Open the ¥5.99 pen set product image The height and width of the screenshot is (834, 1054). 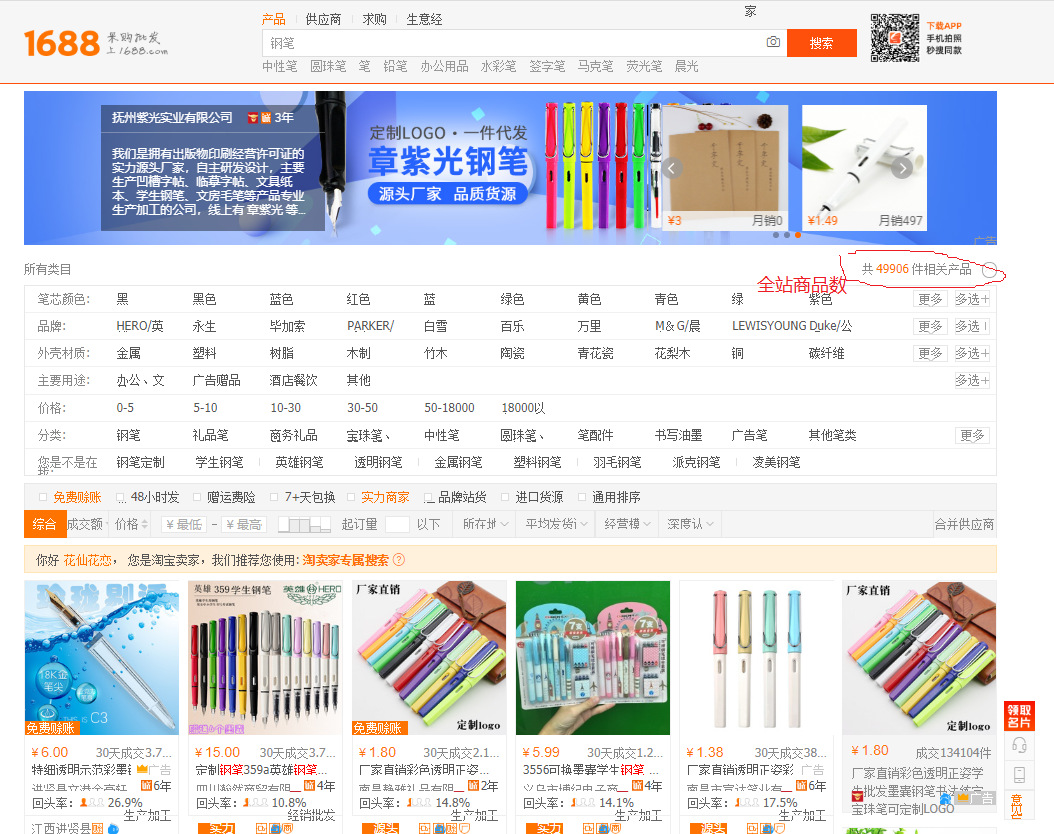tap(593, 658)
